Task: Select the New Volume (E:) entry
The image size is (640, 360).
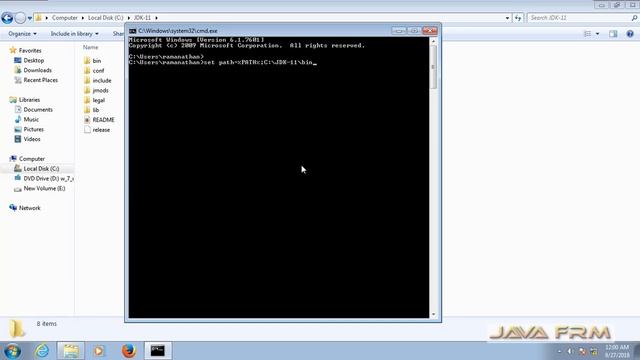Action: 44,189
